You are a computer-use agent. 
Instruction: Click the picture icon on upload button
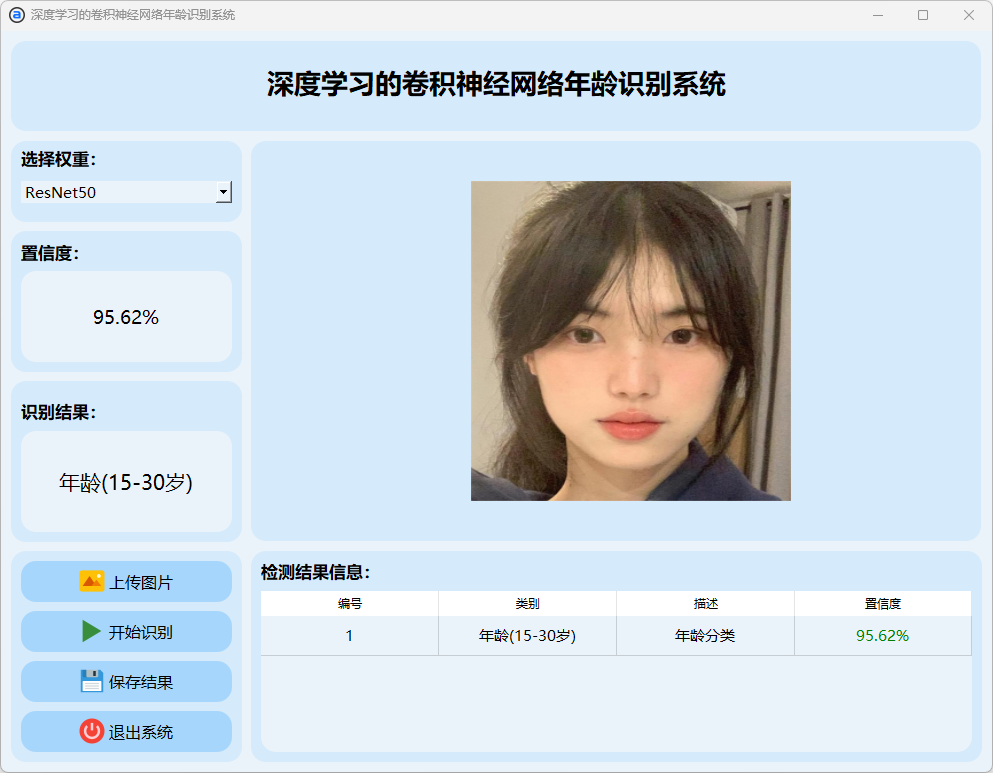click(x=92, y=582)
